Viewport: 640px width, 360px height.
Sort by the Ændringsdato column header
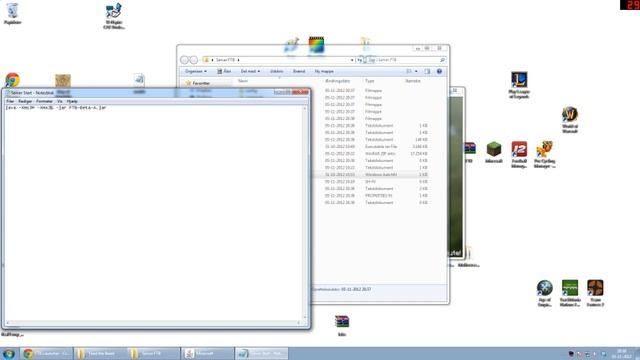point(338,81)
